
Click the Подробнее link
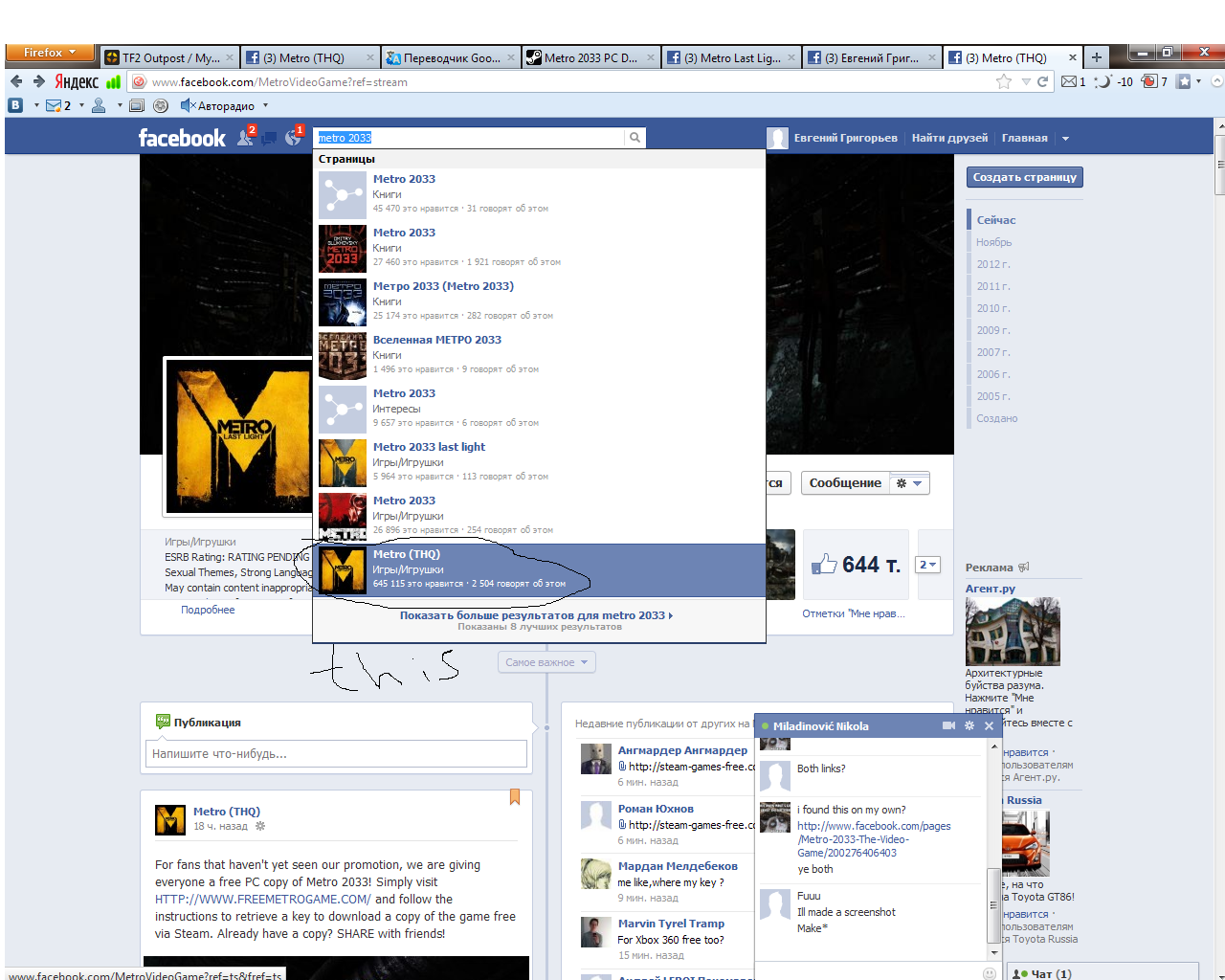click(208, 610)
